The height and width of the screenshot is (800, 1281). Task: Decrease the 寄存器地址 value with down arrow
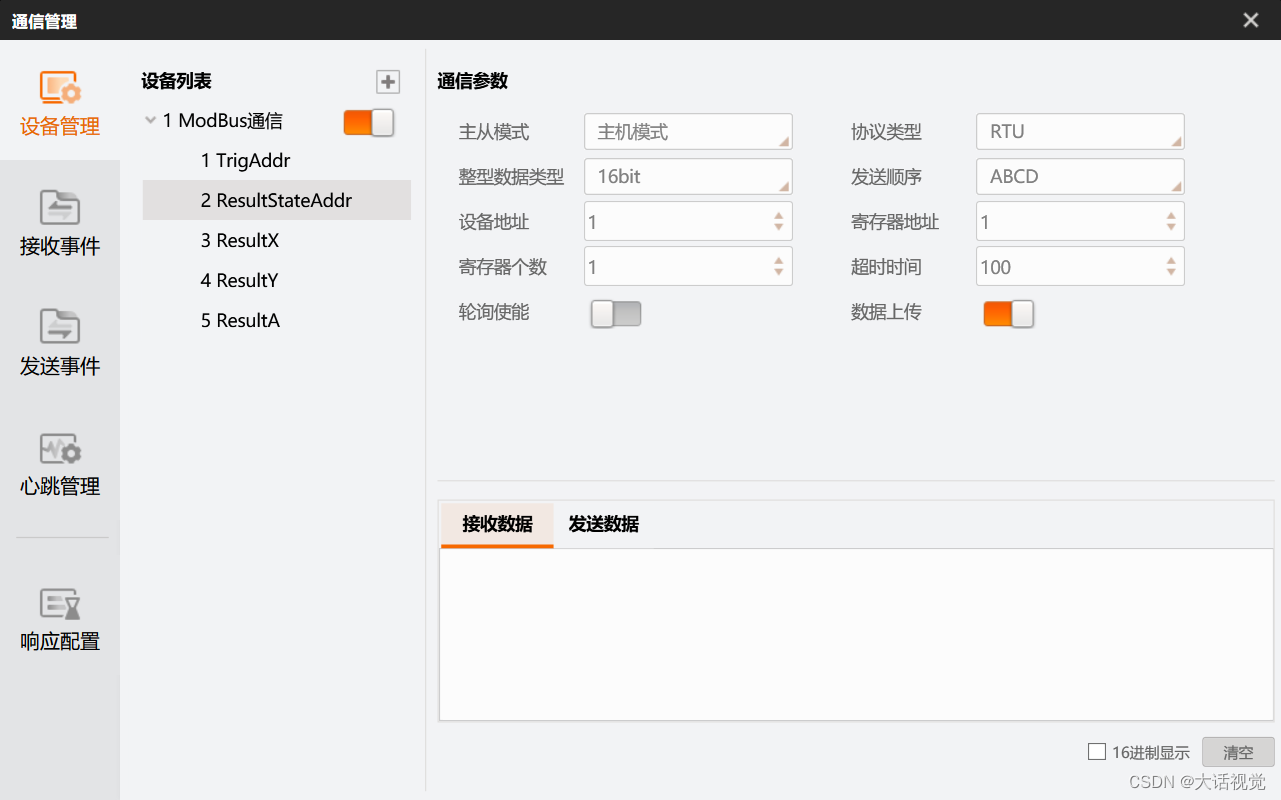(1171, 228)
